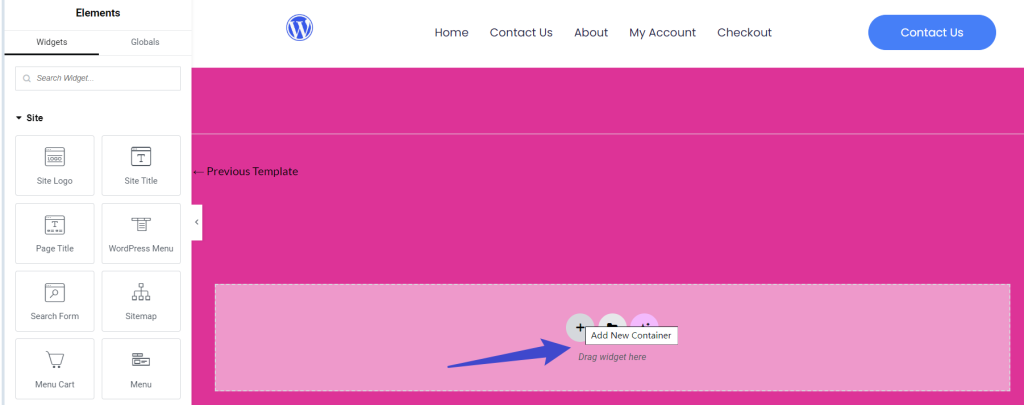Screen dimensions: 1024x405
Task: Add the Site Title widget
Action: click(x=141, y=165)
